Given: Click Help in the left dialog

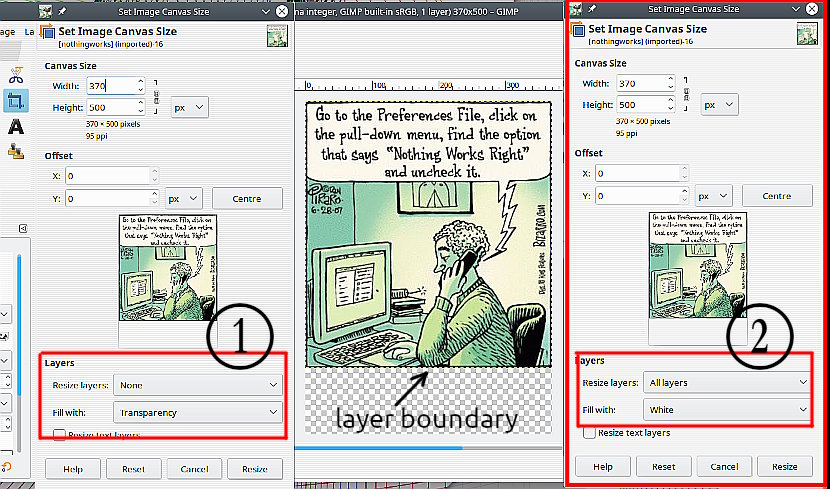Looking at the screenshot, I should point(73,469).
